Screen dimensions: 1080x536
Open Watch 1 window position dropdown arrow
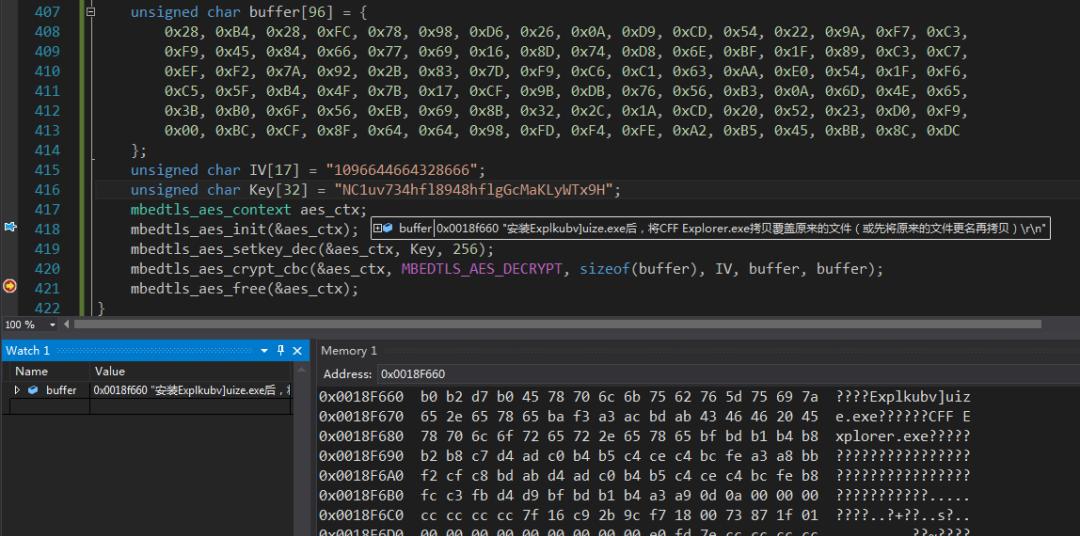coord(264,351)
